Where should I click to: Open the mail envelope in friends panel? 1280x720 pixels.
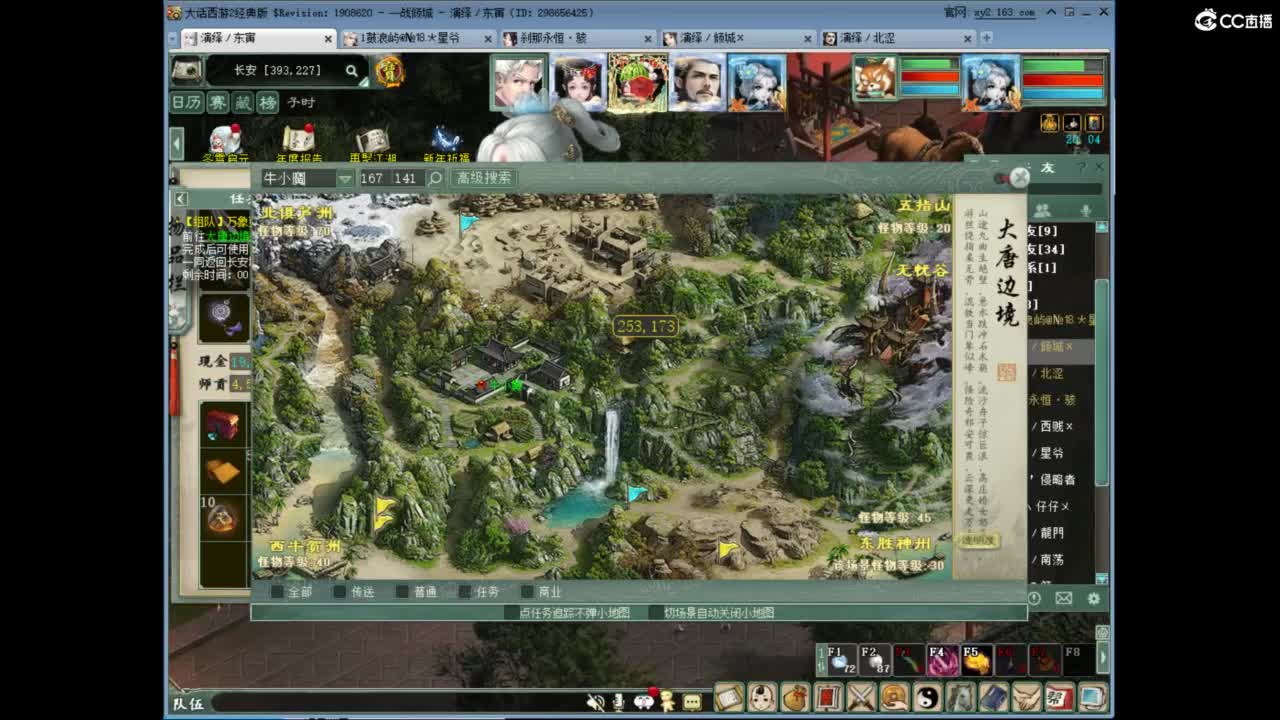coord(1063,598)
